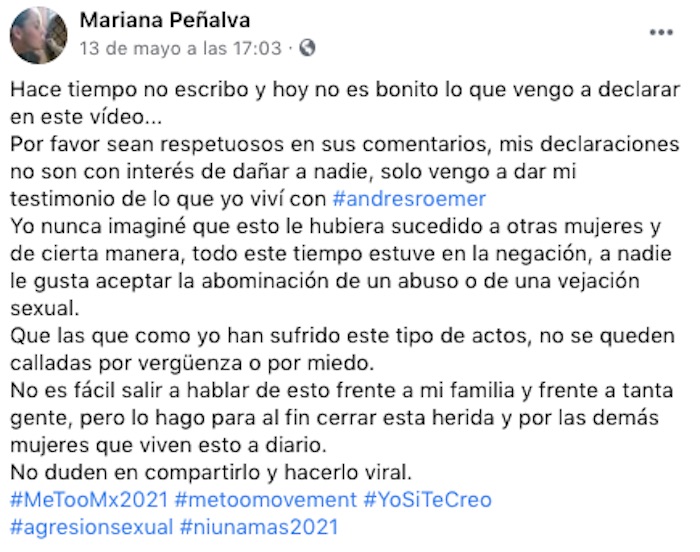700x552 pixels.
Task: Open the #metoomovement hashtag
Action: coord(266,499)
